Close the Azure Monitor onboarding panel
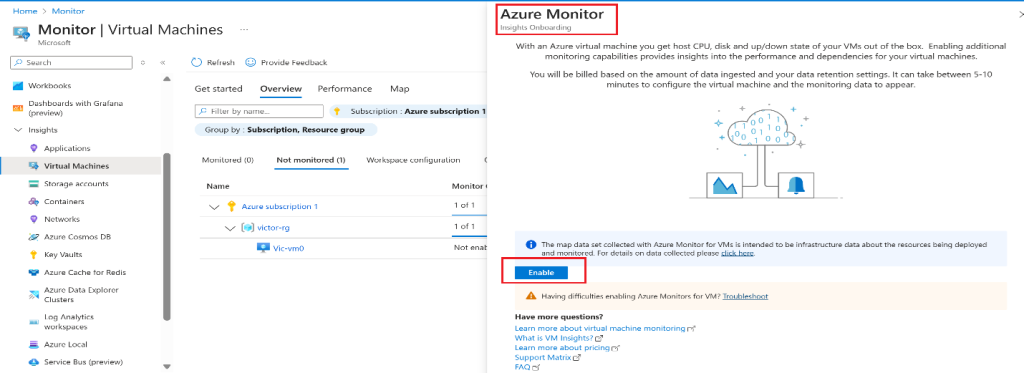This screenshot has width=1024, height=373. tap(1021, 13)
